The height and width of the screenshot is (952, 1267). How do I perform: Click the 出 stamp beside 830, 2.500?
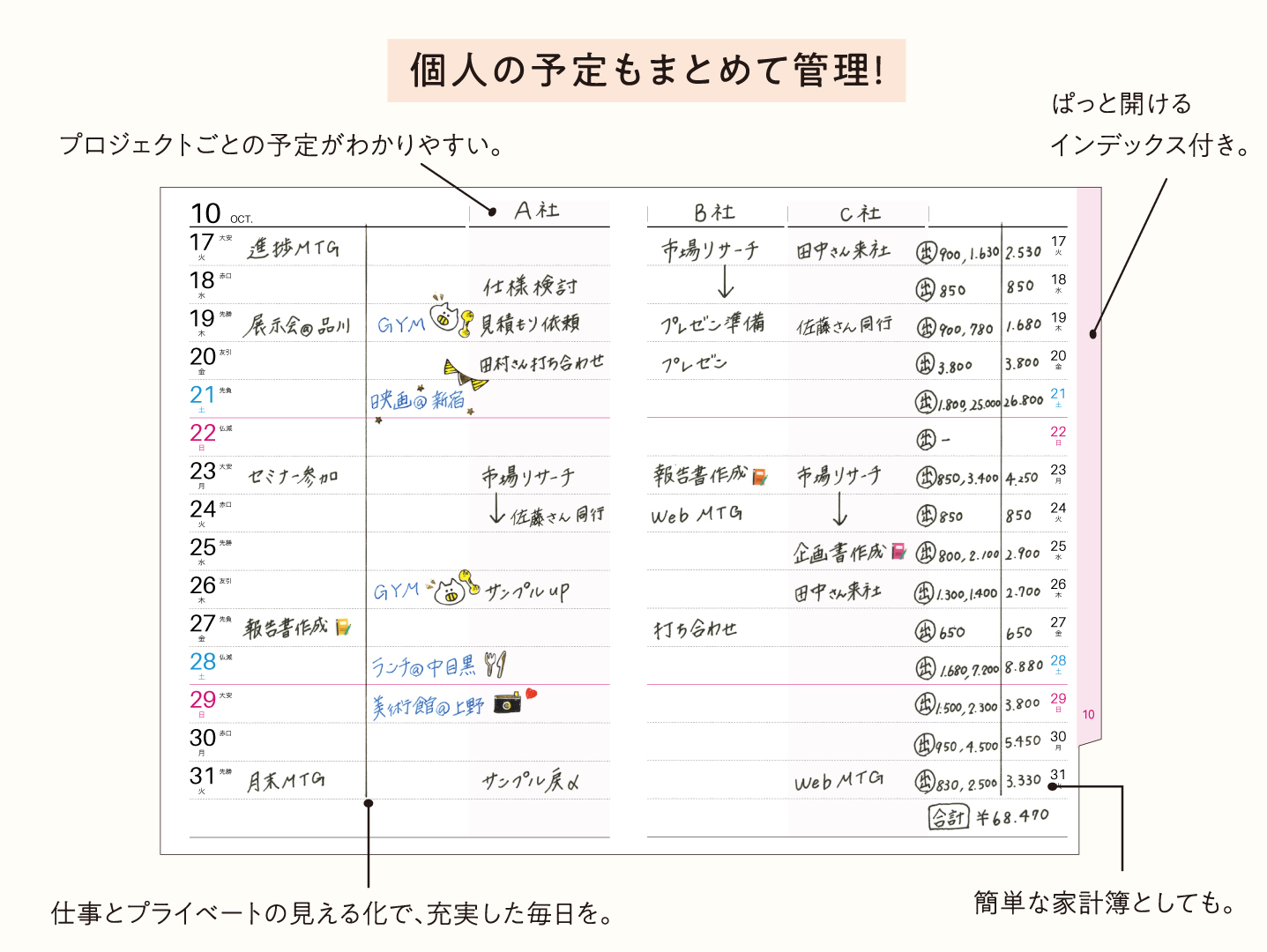[924, 781]
